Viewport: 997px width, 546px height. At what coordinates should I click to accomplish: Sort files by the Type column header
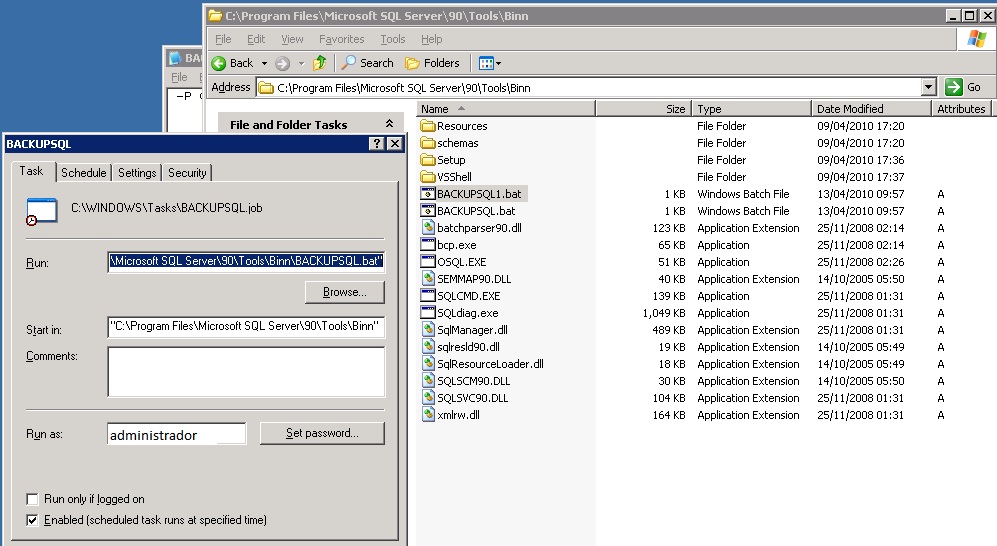coord(752,109)
